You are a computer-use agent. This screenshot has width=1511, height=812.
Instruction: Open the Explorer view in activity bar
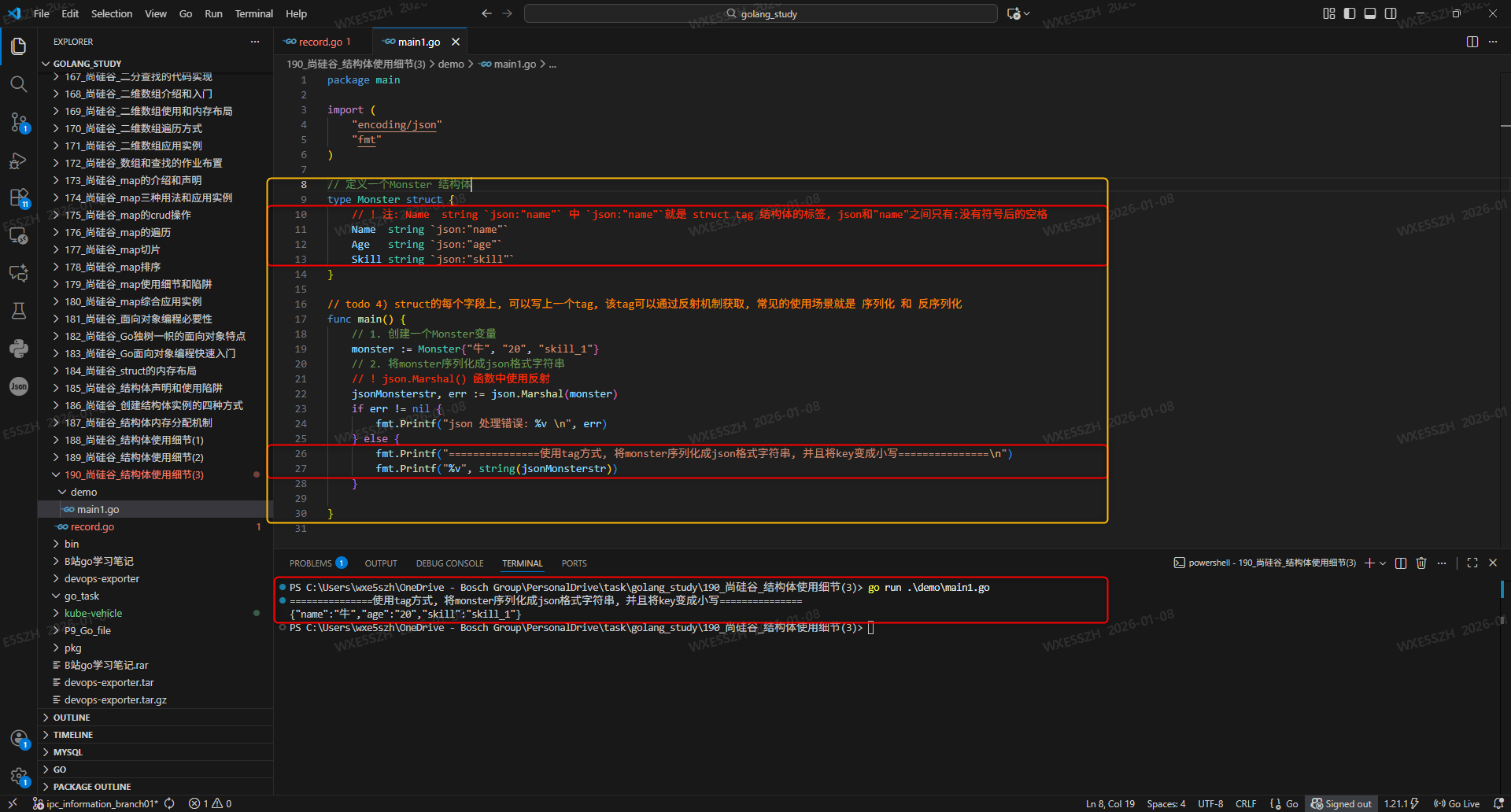(19, 46)
